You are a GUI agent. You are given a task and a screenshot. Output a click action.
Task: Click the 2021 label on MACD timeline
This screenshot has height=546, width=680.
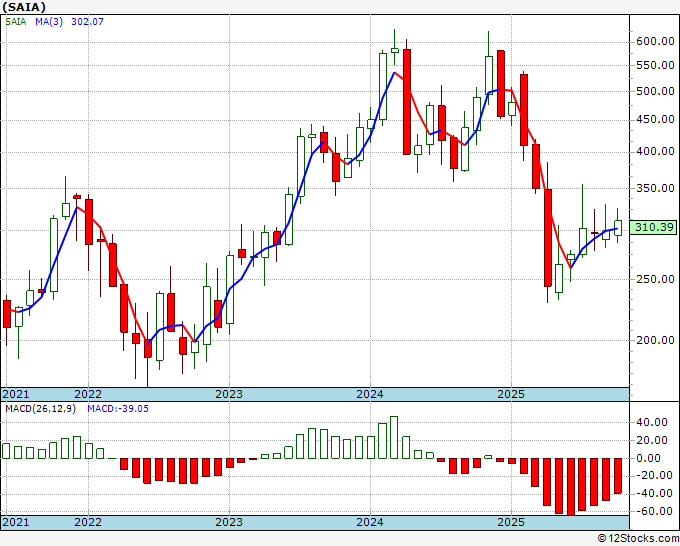[16, 522]
